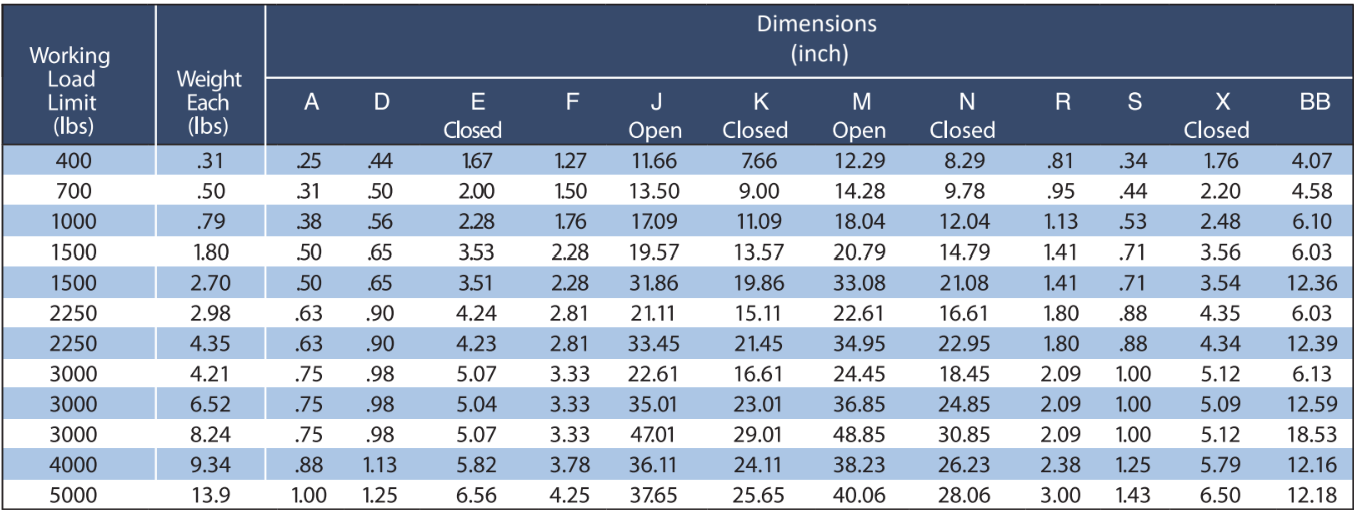Select the E Closed column header
The height and width of the screenshot is (510, 1354).
[x=472, y=115]
